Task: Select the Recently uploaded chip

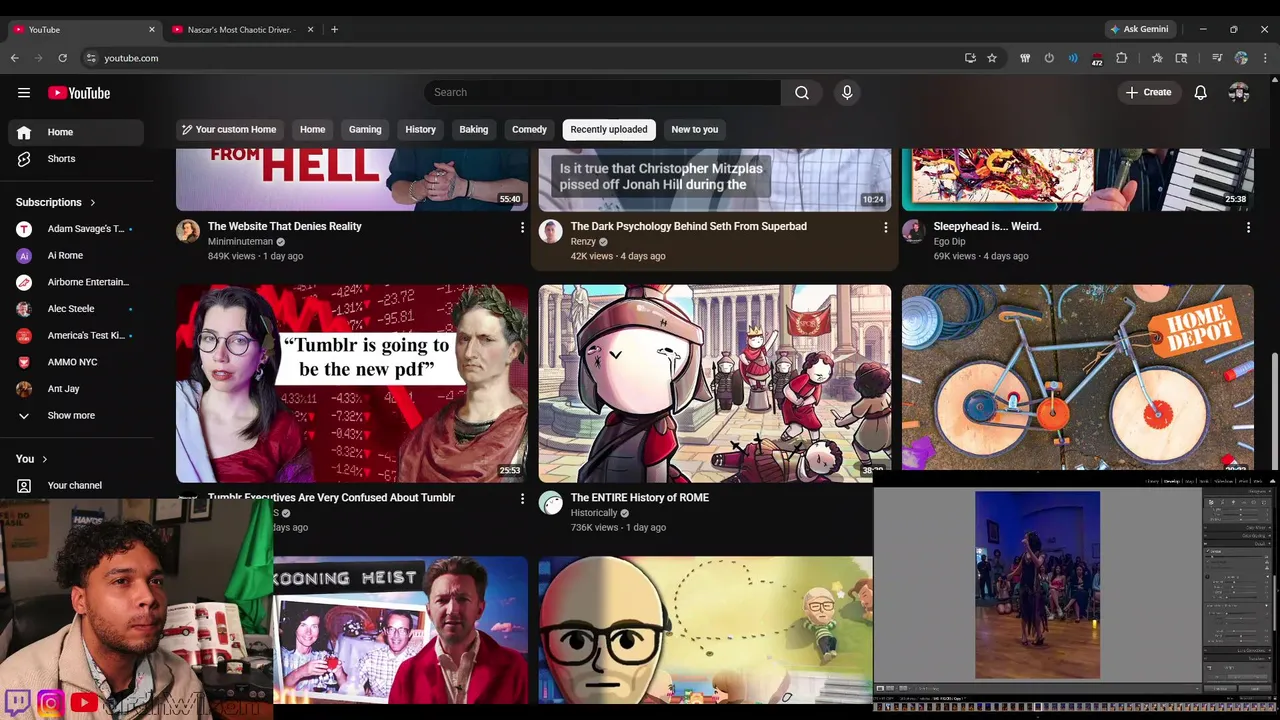Action: (x=609, y=129)
